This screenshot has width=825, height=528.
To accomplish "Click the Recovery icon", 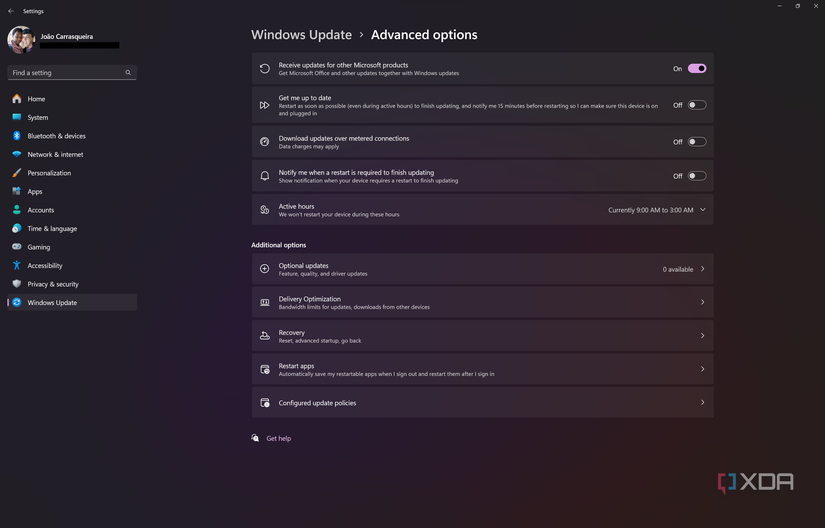I will point(265,336).
